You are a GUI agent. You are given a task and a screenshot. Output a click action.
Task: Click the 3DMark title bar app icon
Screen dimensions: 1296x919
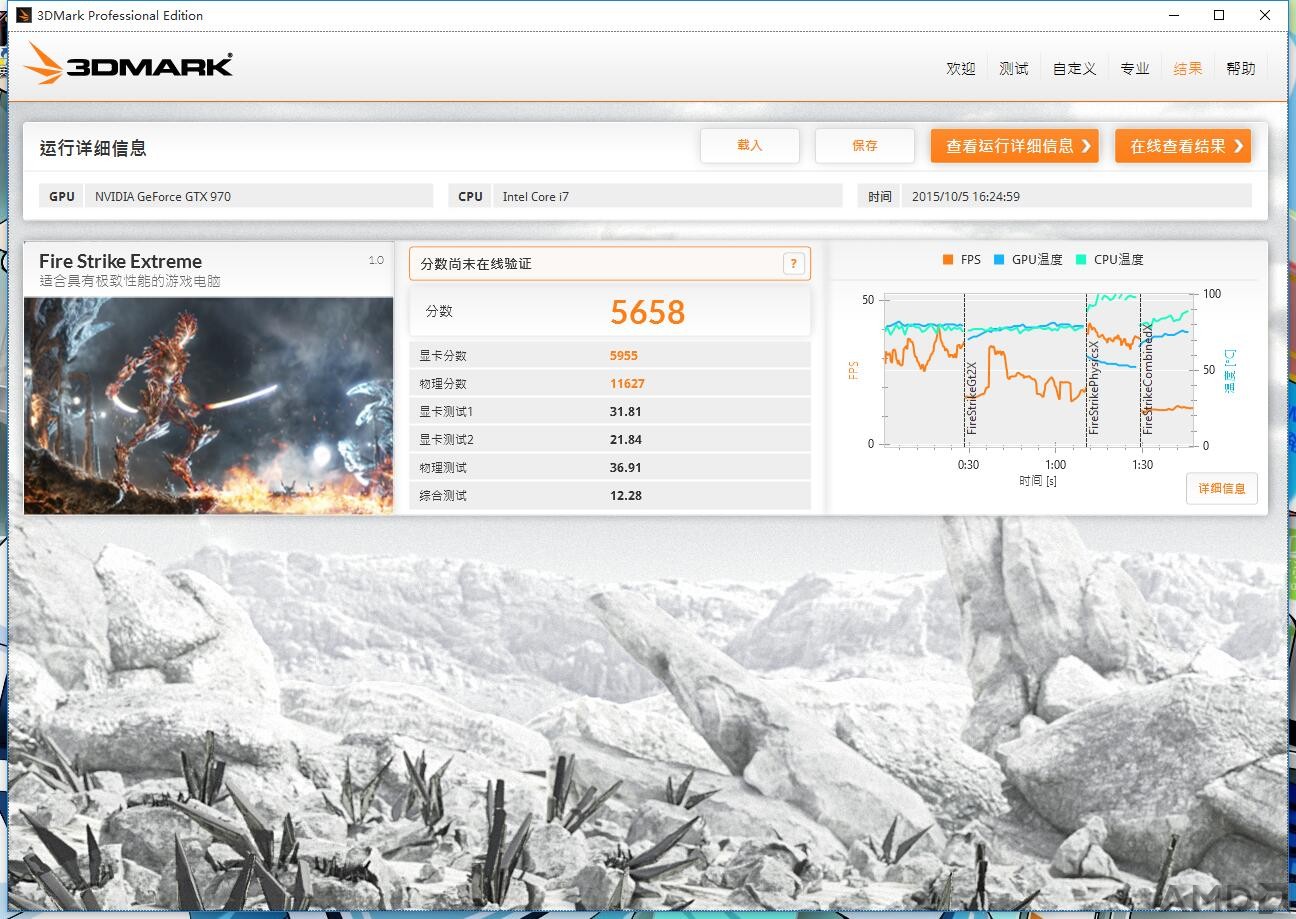click(x=22, y=15)
